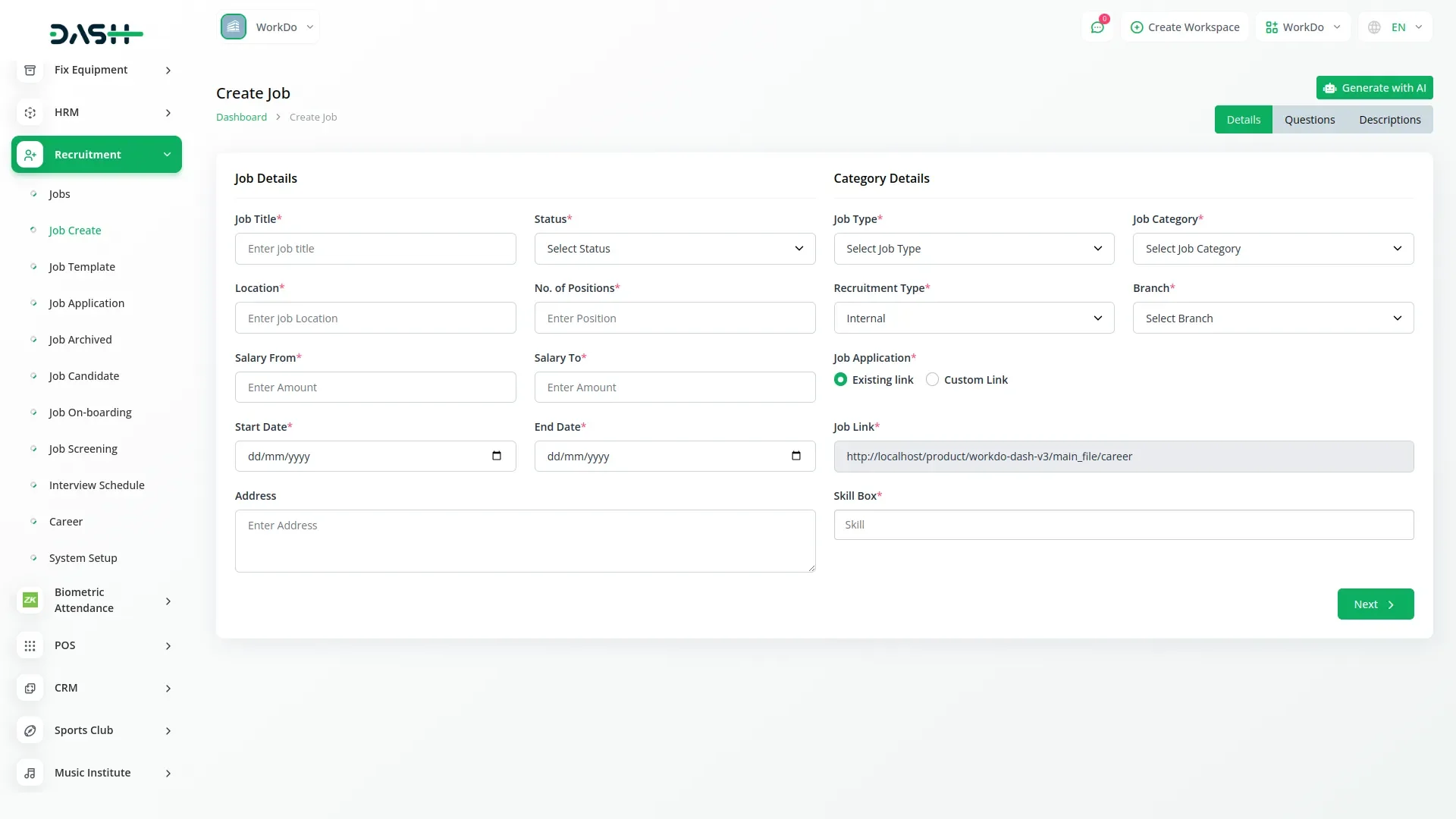Click the Music Institute sidebar icon
Viewport: 1456px width, 819px height.
click(30, 773)
